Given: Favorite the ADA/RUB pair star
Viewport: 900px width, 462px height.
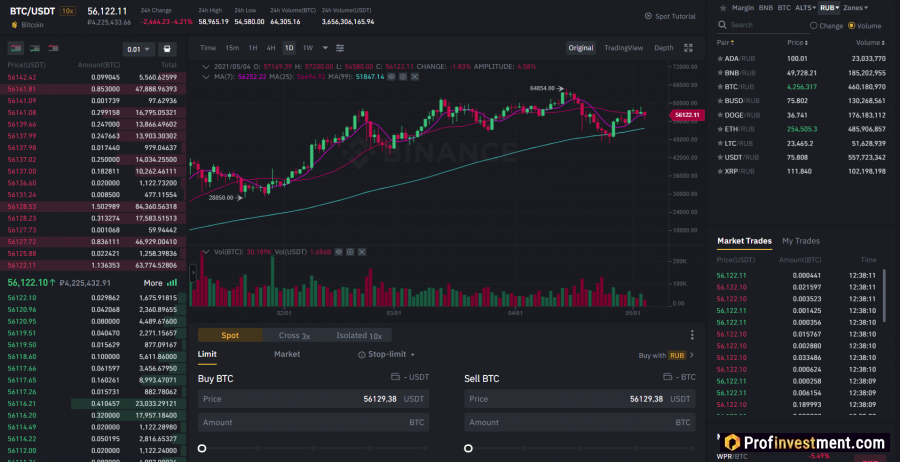Looking at the screenshot, I should point(720,59).
